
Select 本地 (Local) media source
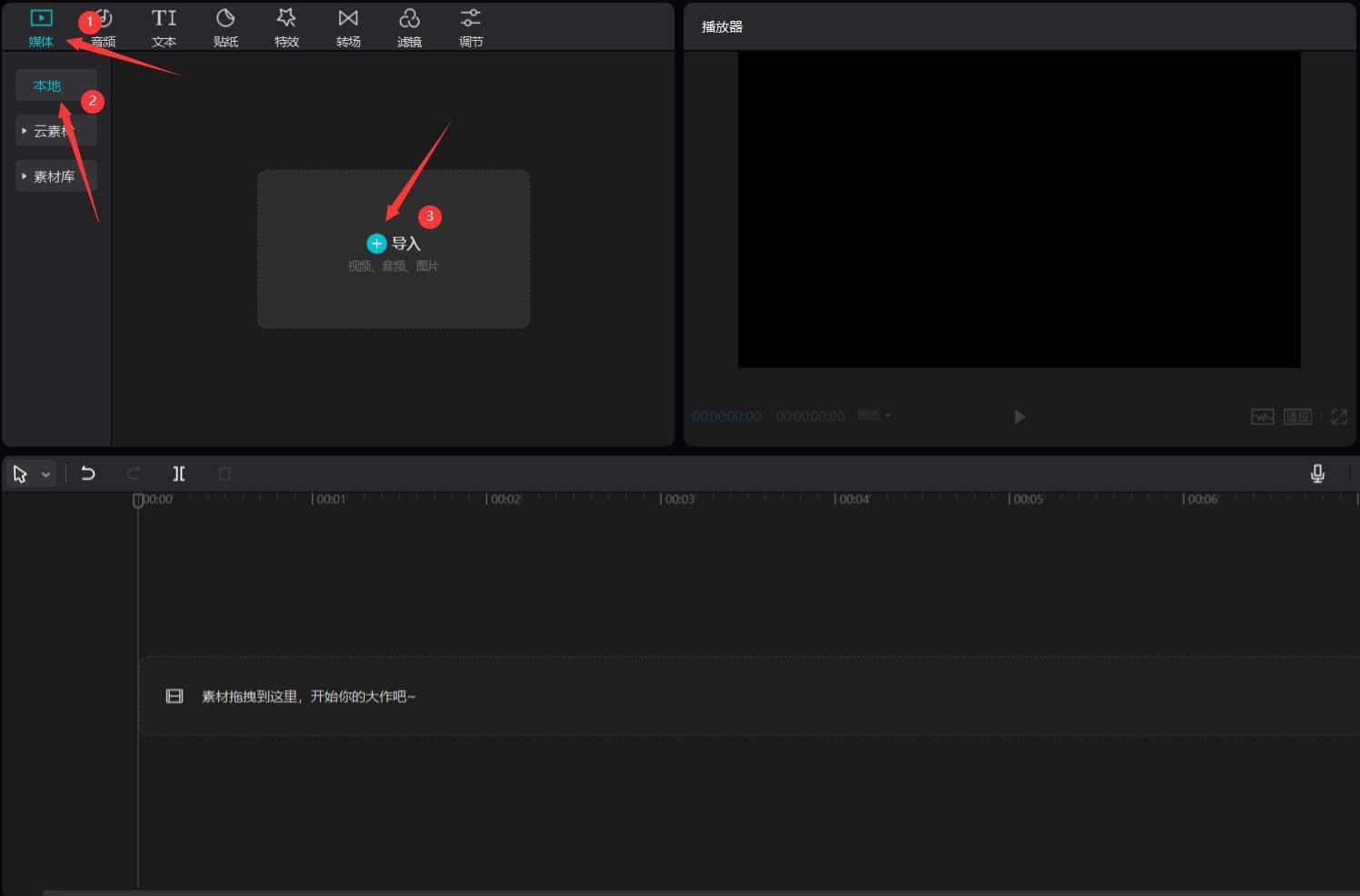point(55,85)
